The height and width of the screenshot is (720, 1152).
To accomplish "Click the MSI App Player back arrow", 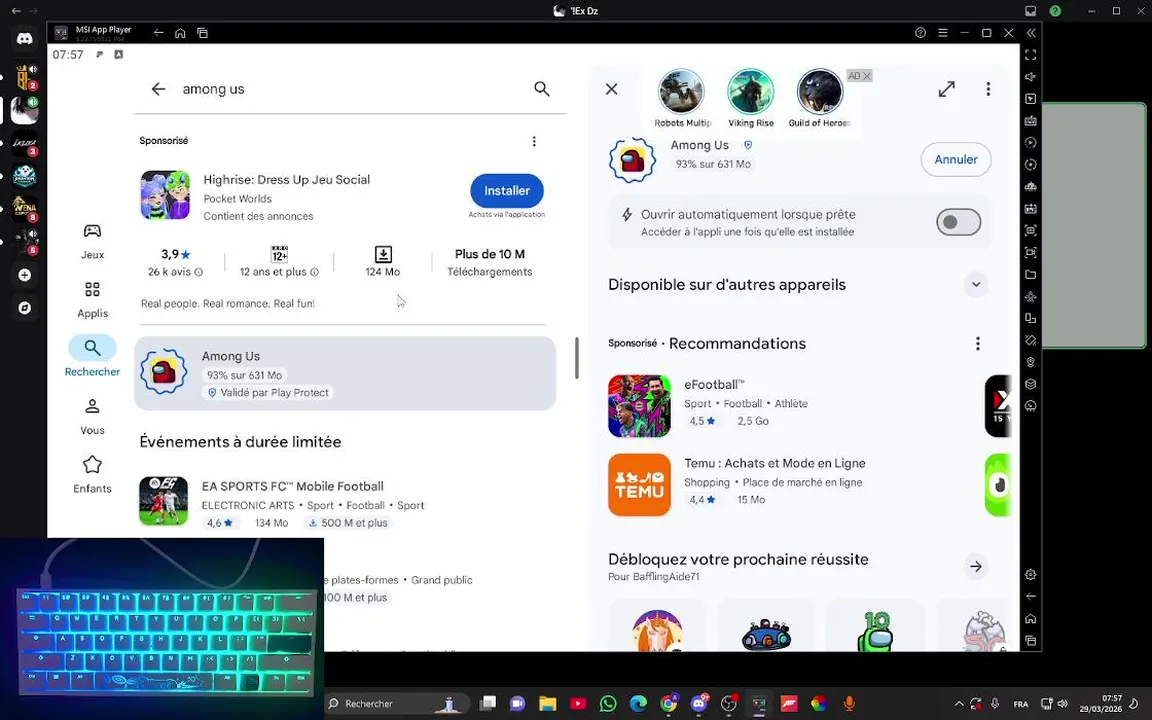I will [158, 33].
